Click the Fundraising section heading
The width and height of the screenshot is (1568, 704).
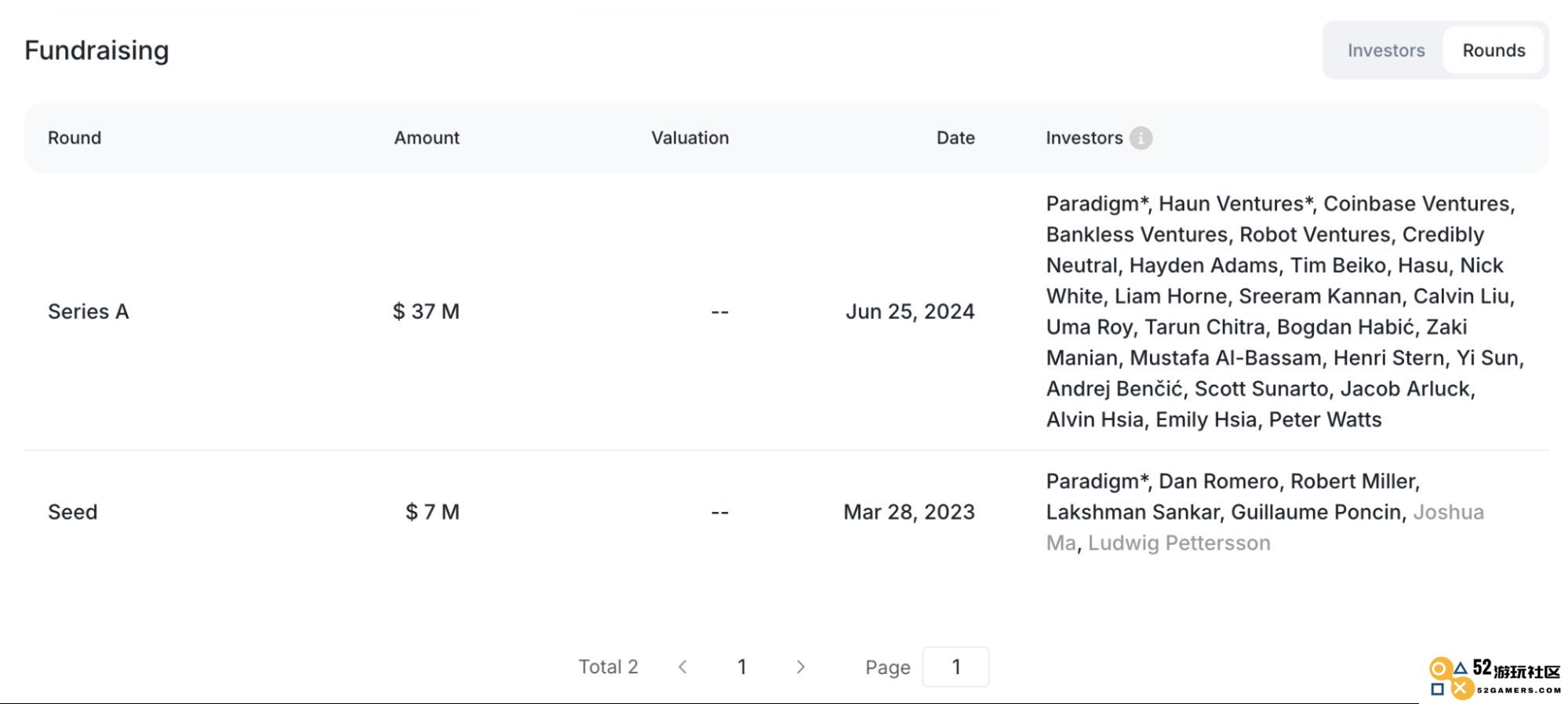pyautogui.click(x=96, y=51)
